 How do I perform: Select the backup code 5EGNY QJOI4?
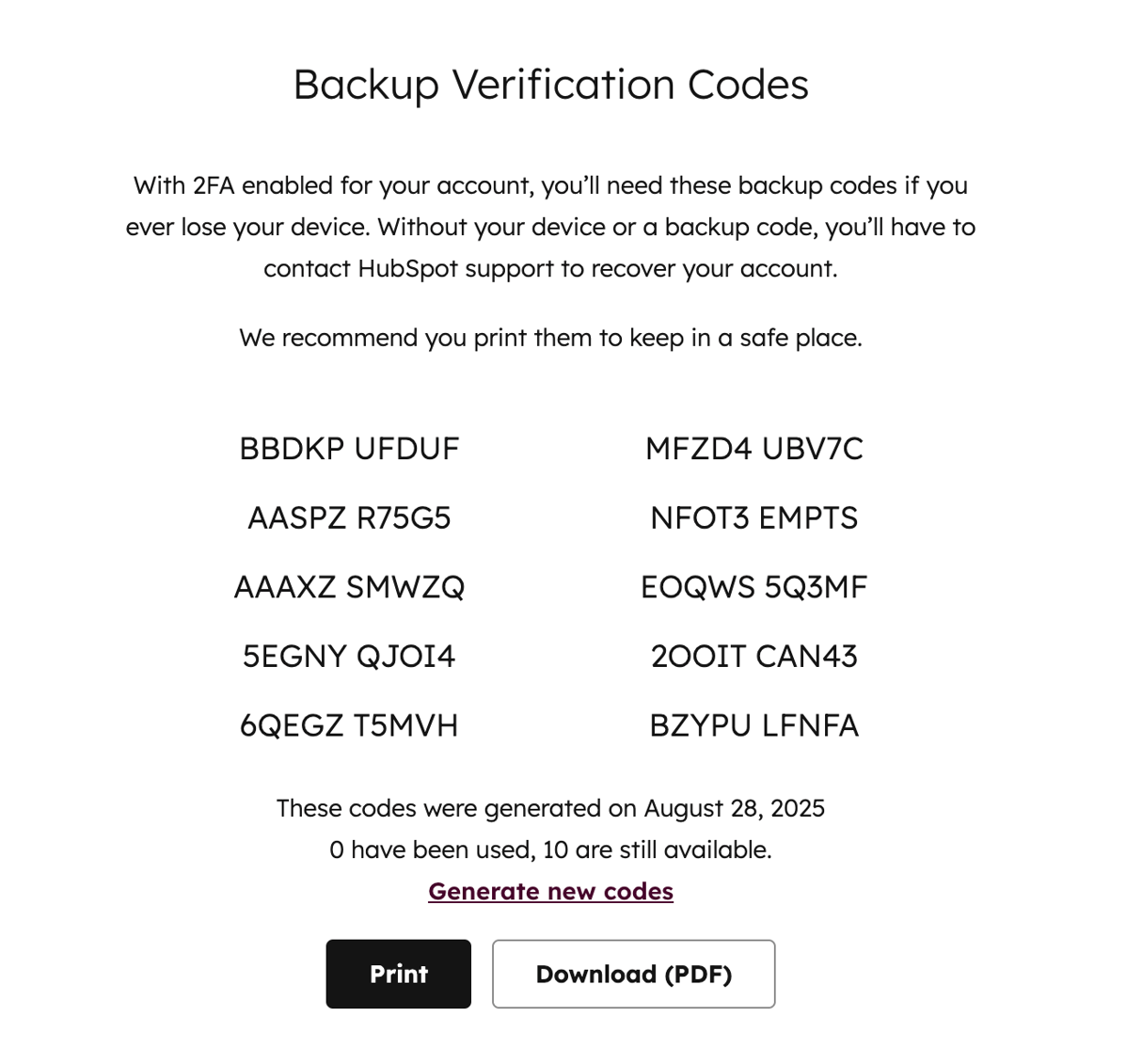click(349, 656)
